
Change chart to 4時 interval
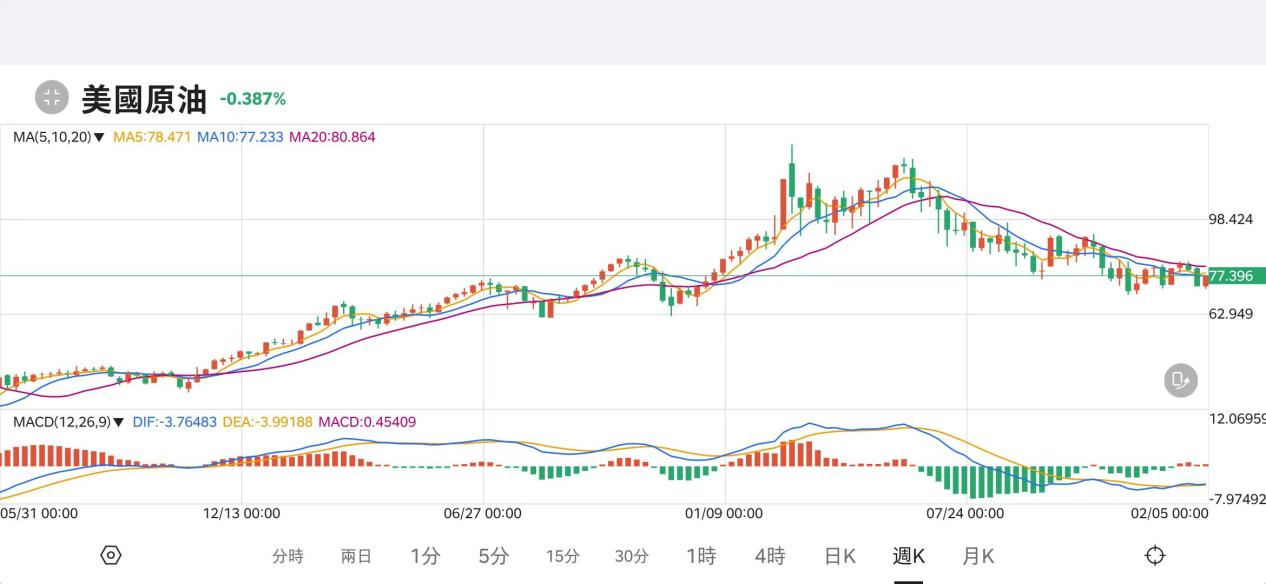tap(769, 556)
